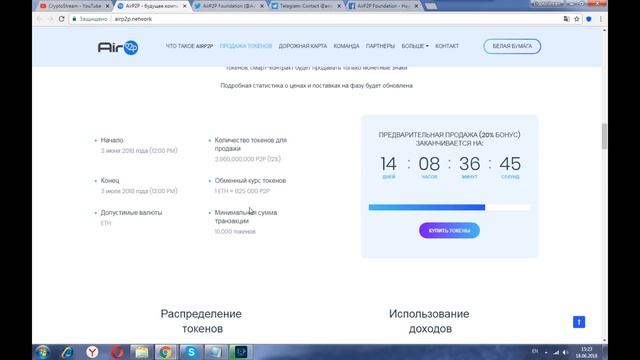Go back with the browser back arrow
The image size is (640, 360).
click(39, 19)
